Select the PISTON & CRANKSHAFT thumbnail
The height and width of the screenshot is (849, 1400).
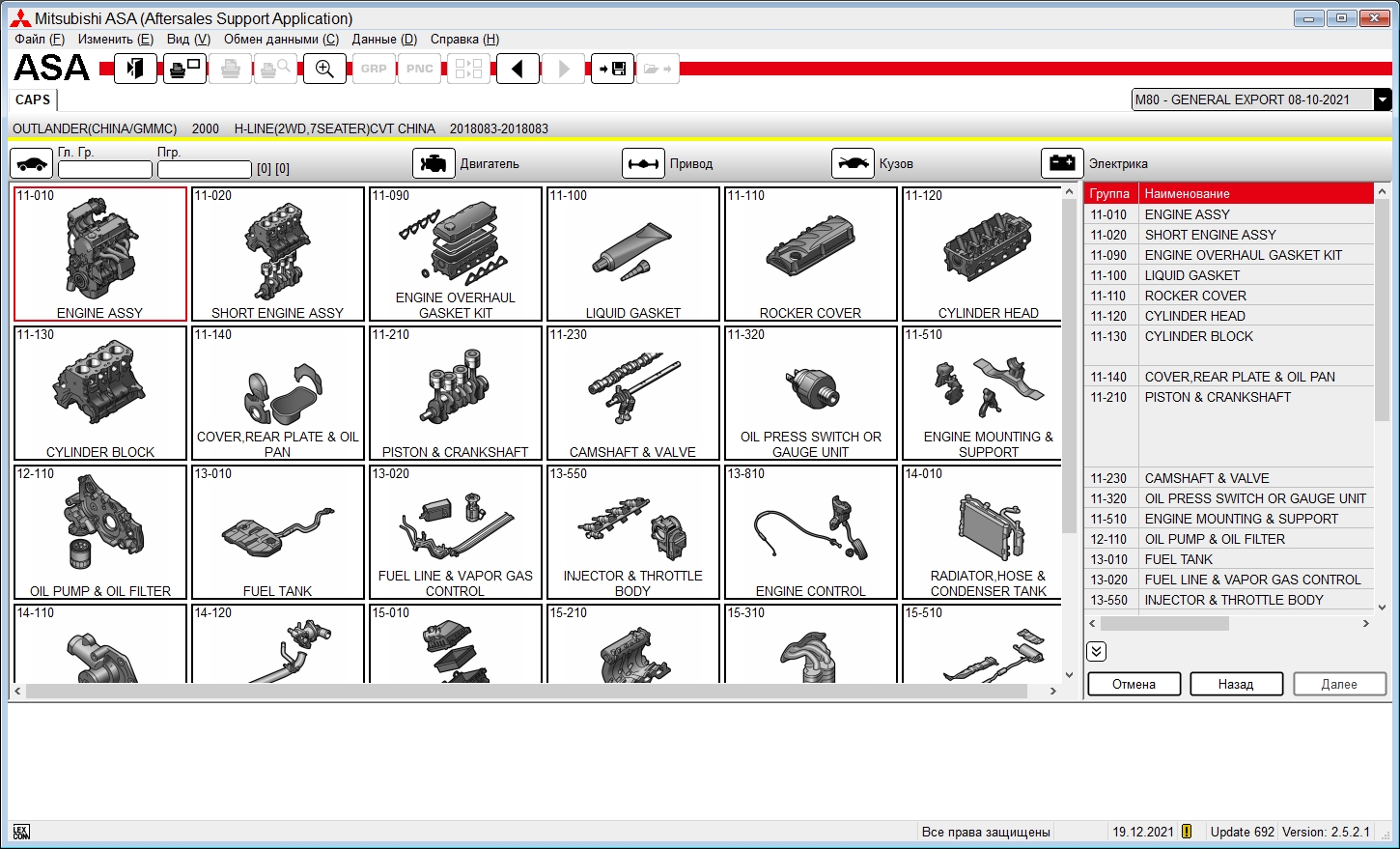pyautogui.click(x=456, y=393)
